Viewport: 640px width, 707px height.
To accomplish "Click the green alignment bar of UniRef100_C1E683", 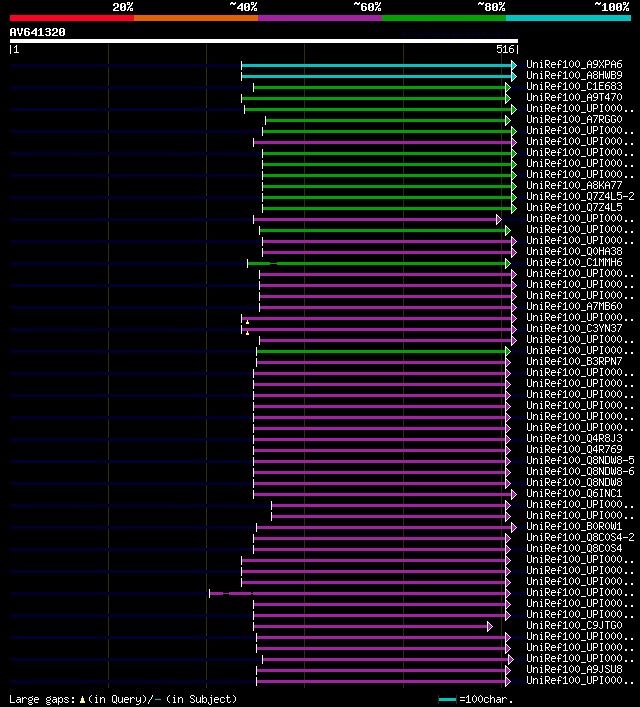I will coord(380,87).
